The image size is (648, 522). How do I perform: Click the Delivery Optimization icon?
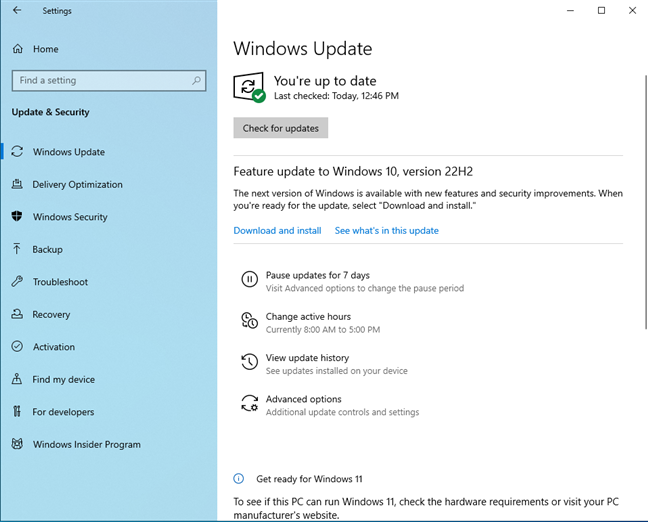[x=17, y=184]
